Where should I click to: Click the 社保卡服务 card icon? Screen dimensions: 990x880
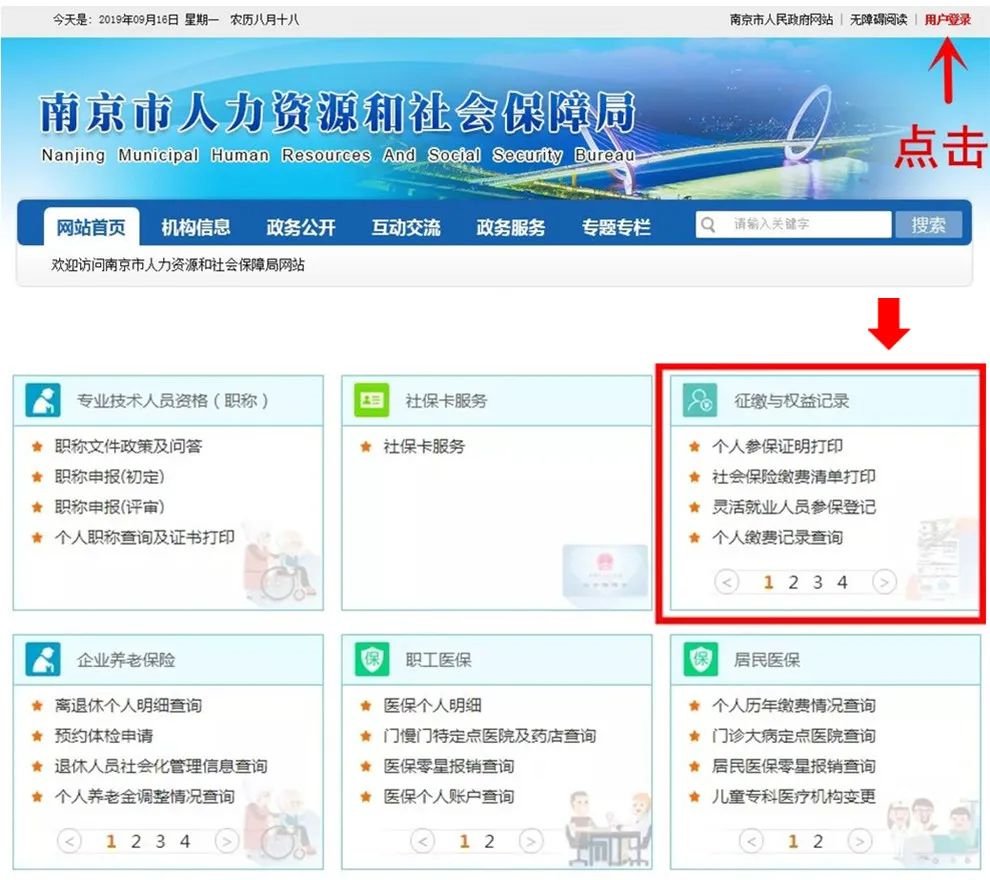[x=371, y=400]
